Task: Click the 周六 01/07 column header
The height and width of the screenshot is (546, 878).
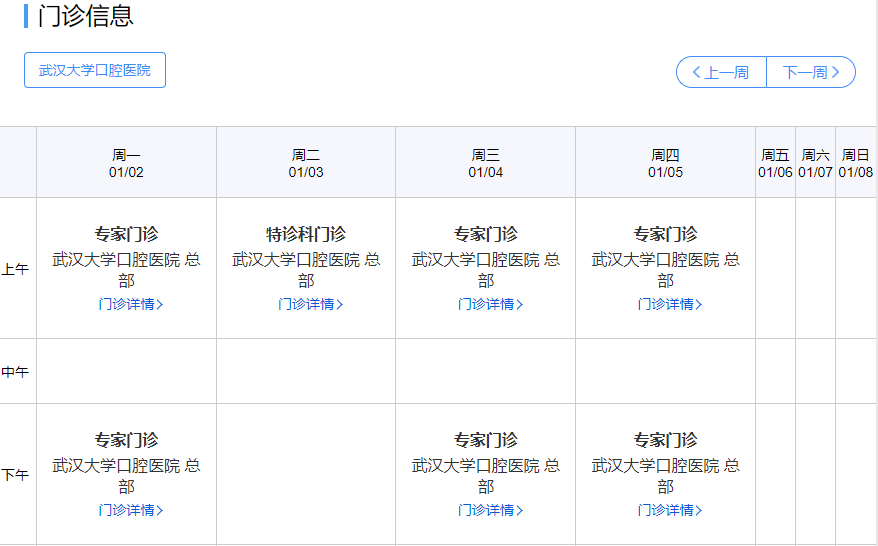Action: pyautogui.click(x=815, y=163)
